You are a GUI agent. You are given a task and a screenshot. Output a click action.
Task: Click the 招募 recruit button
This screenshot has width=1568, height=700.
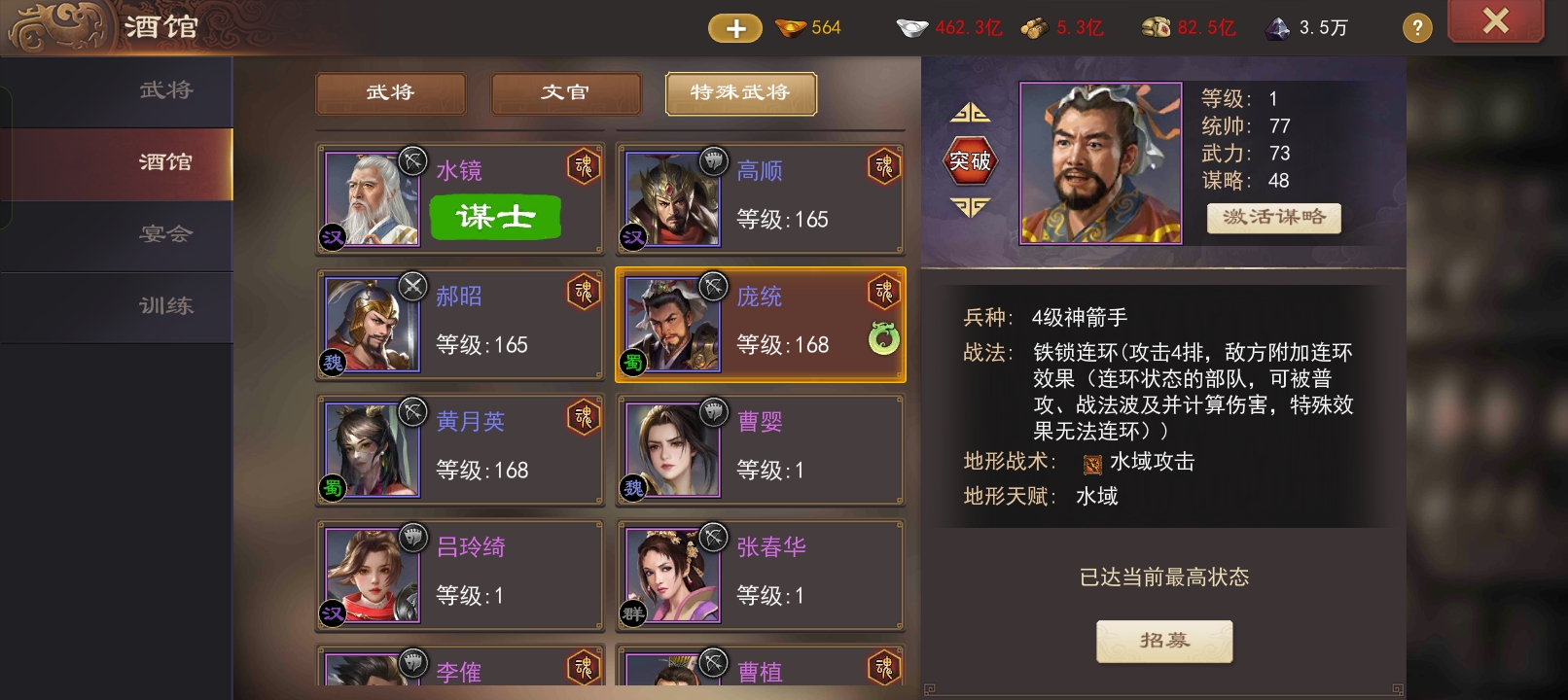click(x=1164, y=642)
